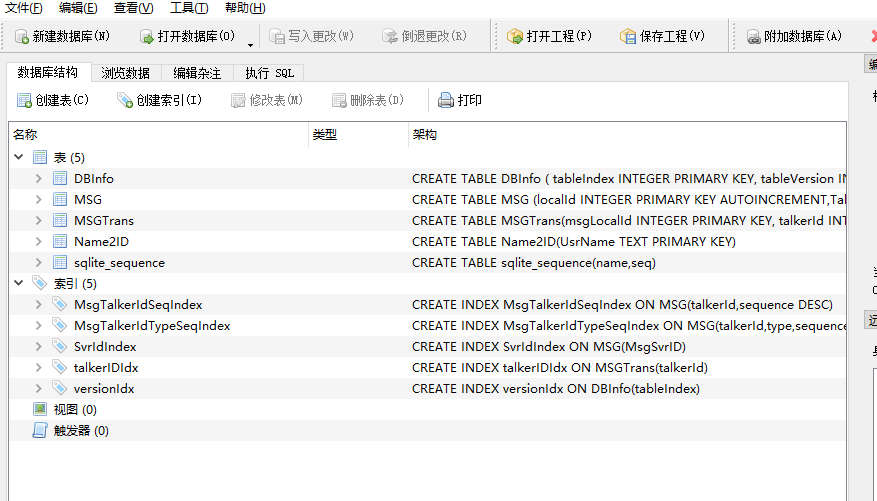Collapse the 表 (5) tables group
This screenshot has width=877, height=501.
click(18, 157)
